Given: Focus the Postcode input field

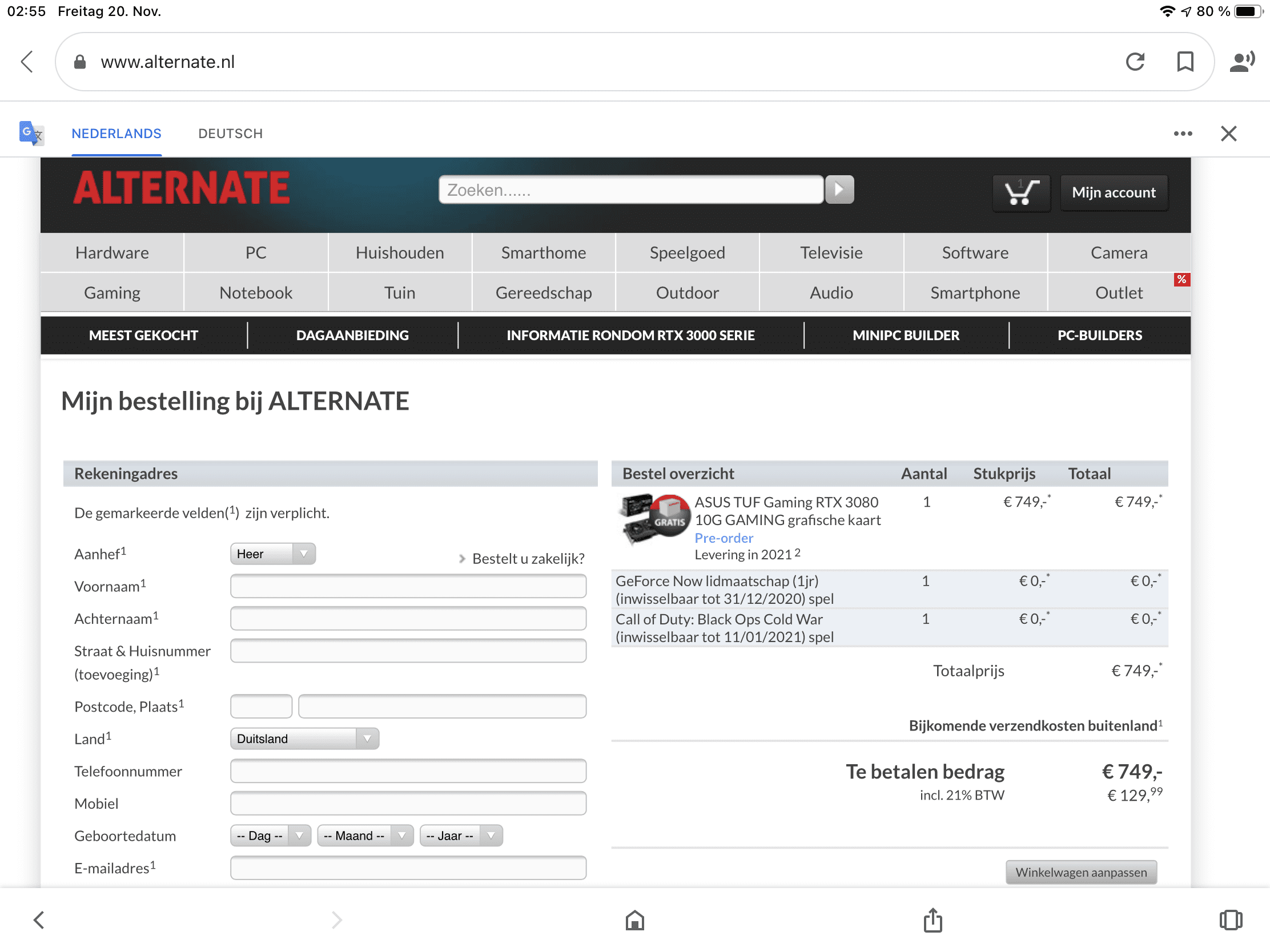Looking at the screenshot, I should (261, 706).
